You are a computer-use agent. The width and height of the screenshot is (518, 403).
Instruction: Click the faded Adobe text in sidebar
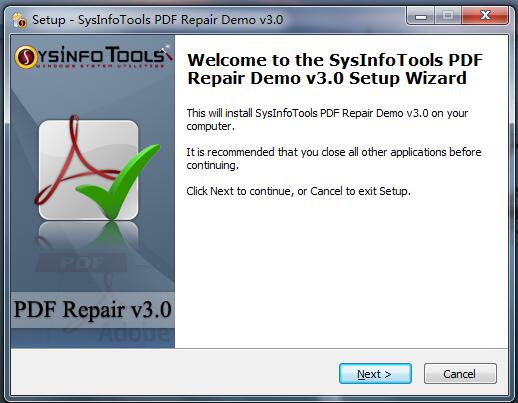(137, 334)
